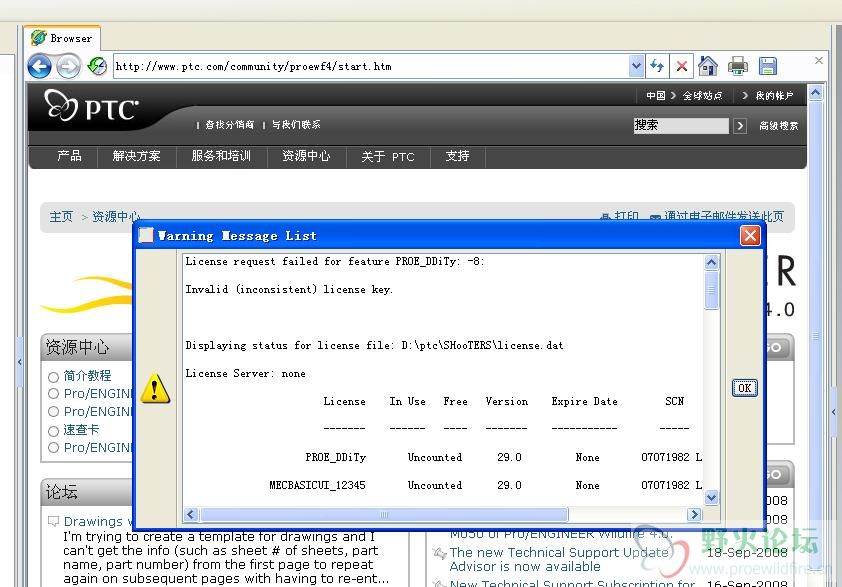This screenshot has height=587, width=842.
Task: Go to the browser Home page icon
Action: point(708,66)
